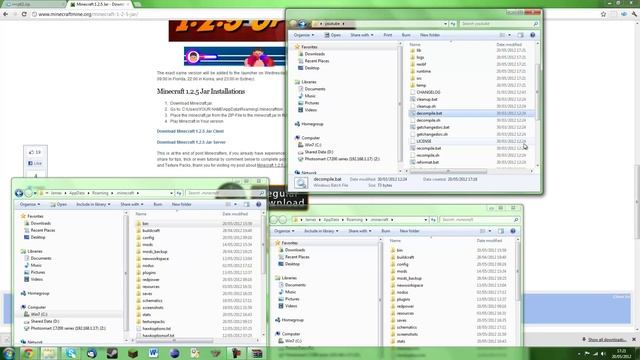The height and width of the screenshot is (360, 640).
Task: Click Roaming breadcrumb in right .minecraft window
Action: click(354, 220)
